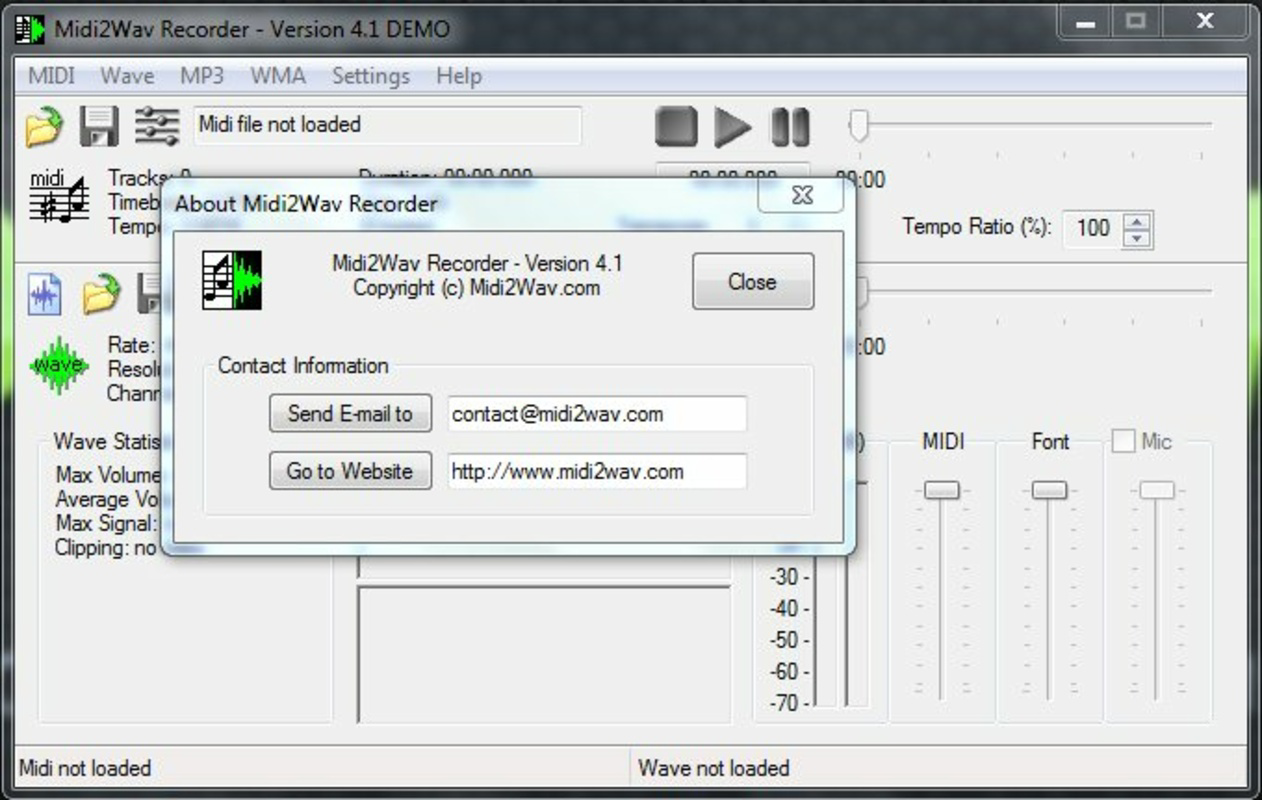
Task: Click the 'Contact Information' group label
Action: [x=303, y=366]
